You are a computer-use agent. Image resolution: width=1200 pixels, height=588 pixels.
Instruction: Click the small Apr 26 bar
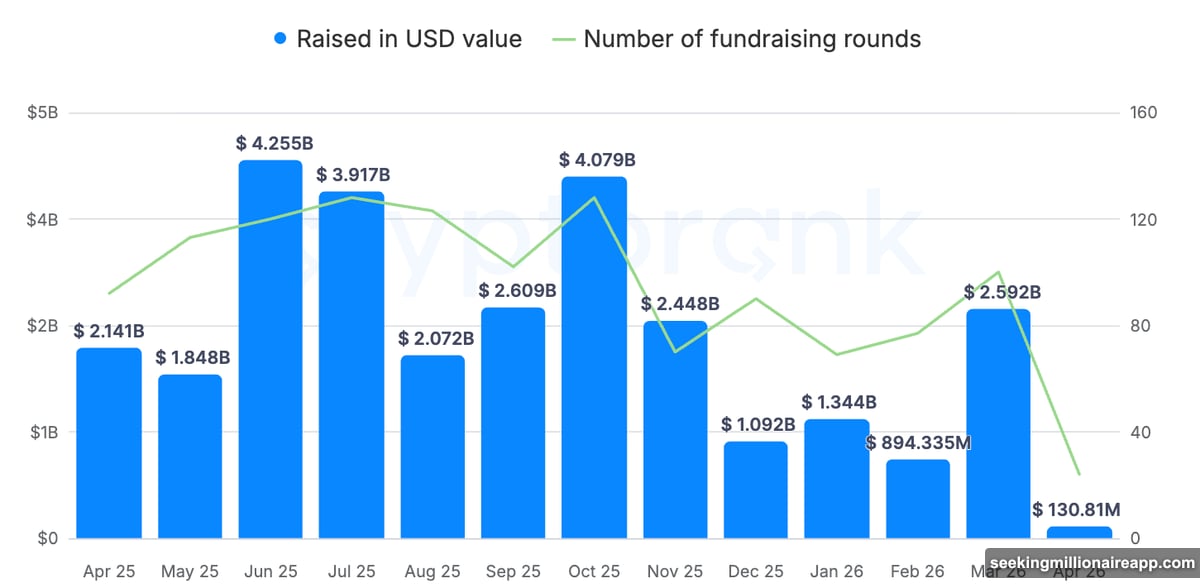coord(1079,532)
